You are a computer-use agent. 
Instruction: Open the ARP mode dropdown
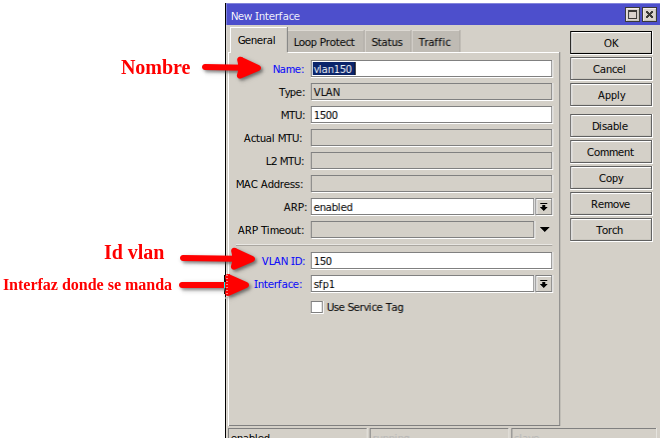[544, 207]
